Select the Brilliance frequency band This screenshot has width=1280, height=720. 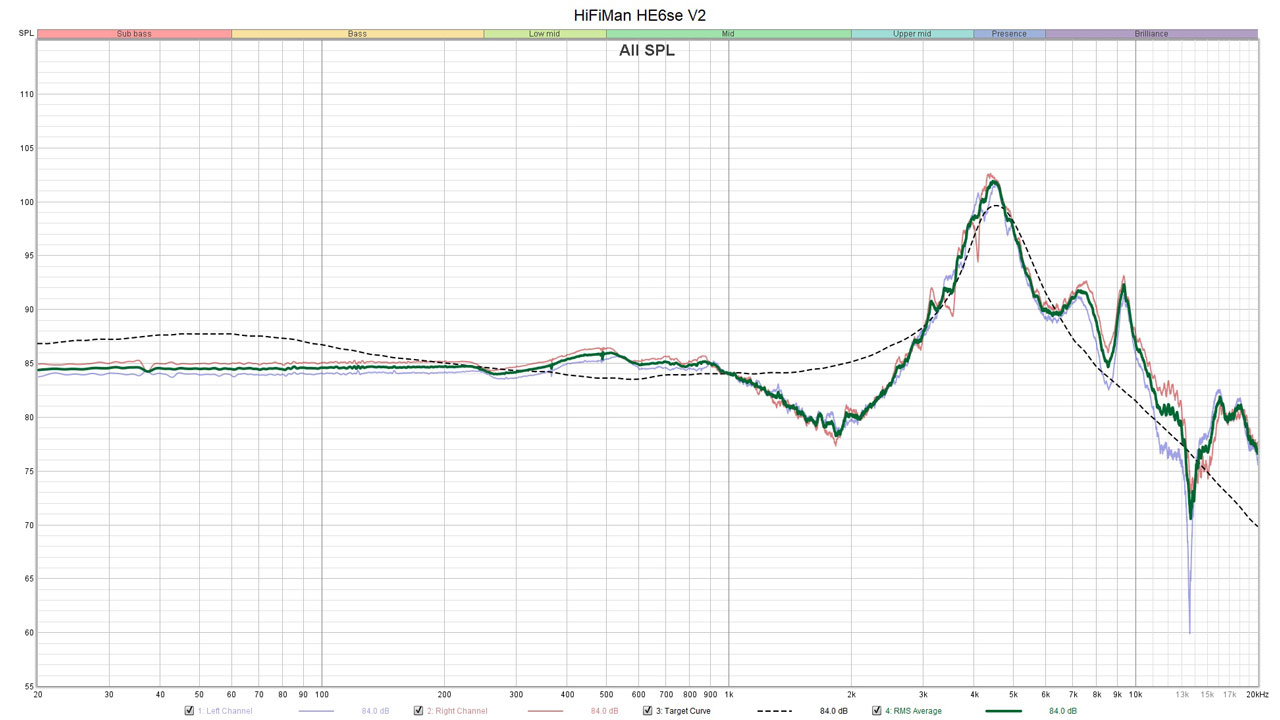(x=1151, y=34)
